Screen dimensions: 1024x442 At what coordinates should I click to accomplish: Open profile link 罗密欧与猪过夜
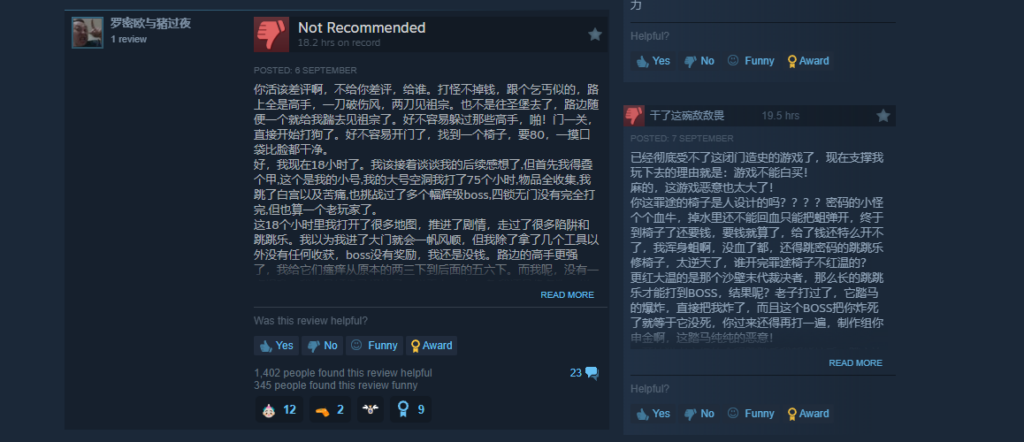click(150, 24)
